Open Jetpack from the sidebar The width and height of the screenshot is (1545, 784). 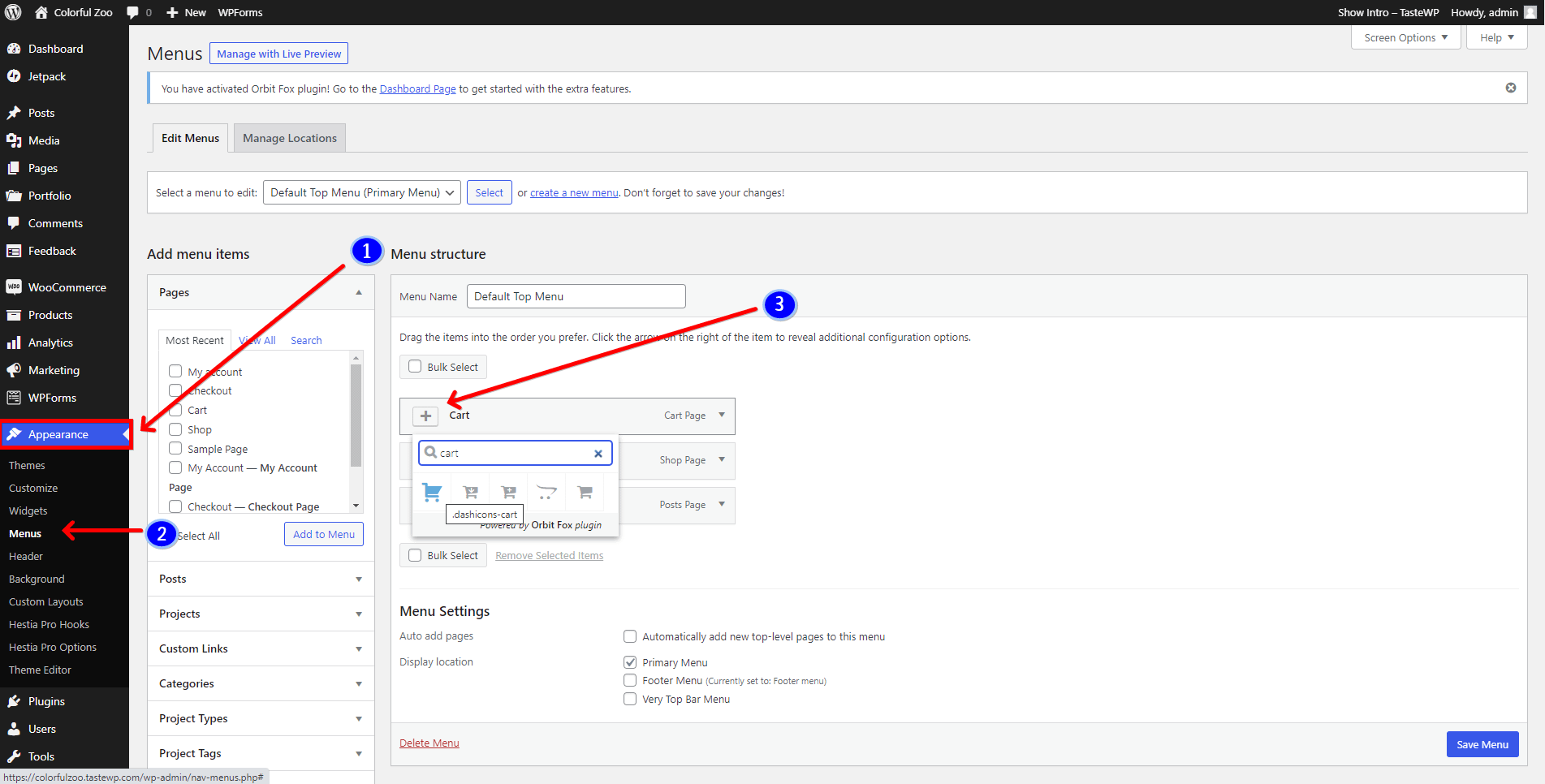tap(47, 76)
